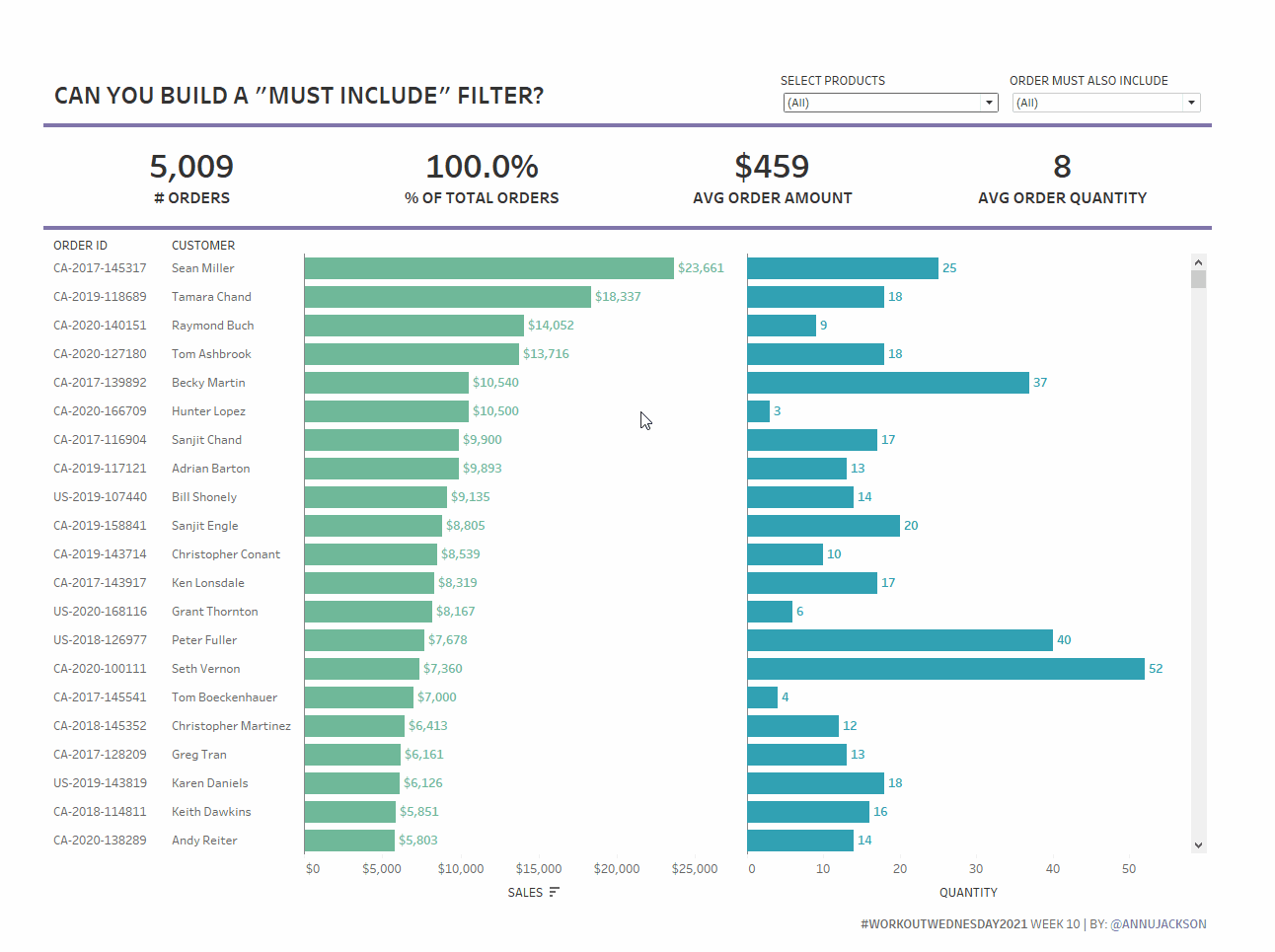
Task: Select Sean Miller's $23,661 sales bar
Action: pos(488,268)
